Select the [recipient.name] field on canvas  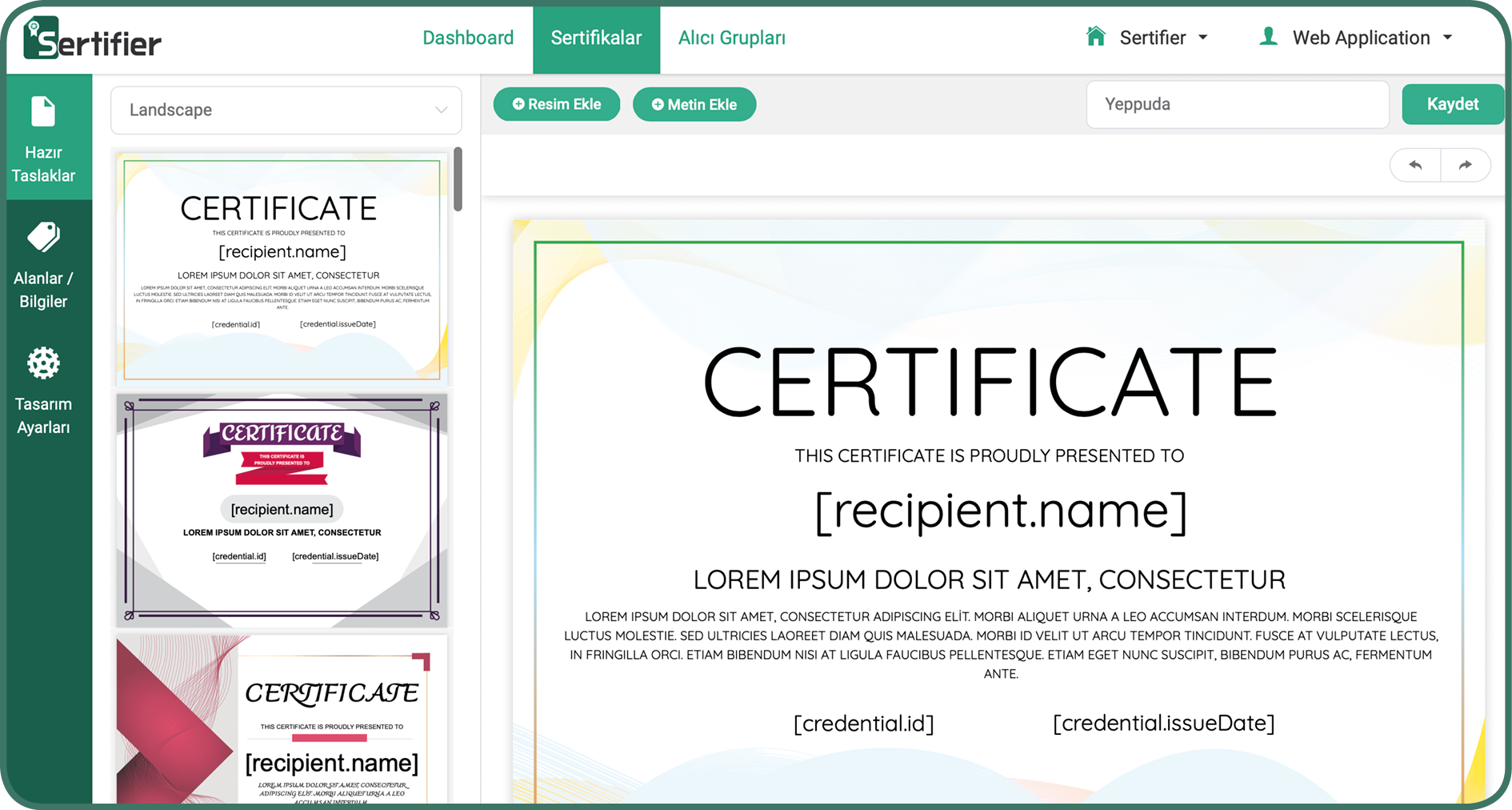[x=1001, y=511]
